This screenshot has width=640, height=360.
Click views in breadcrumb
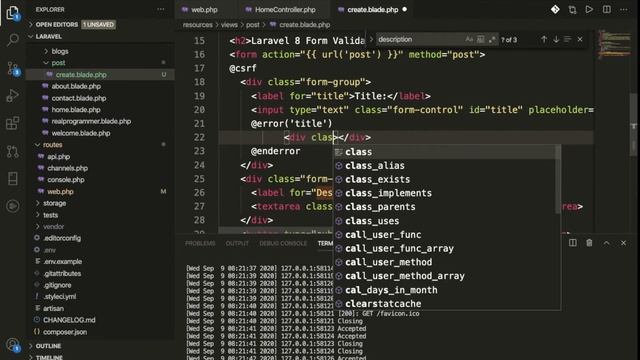point(229,25)
